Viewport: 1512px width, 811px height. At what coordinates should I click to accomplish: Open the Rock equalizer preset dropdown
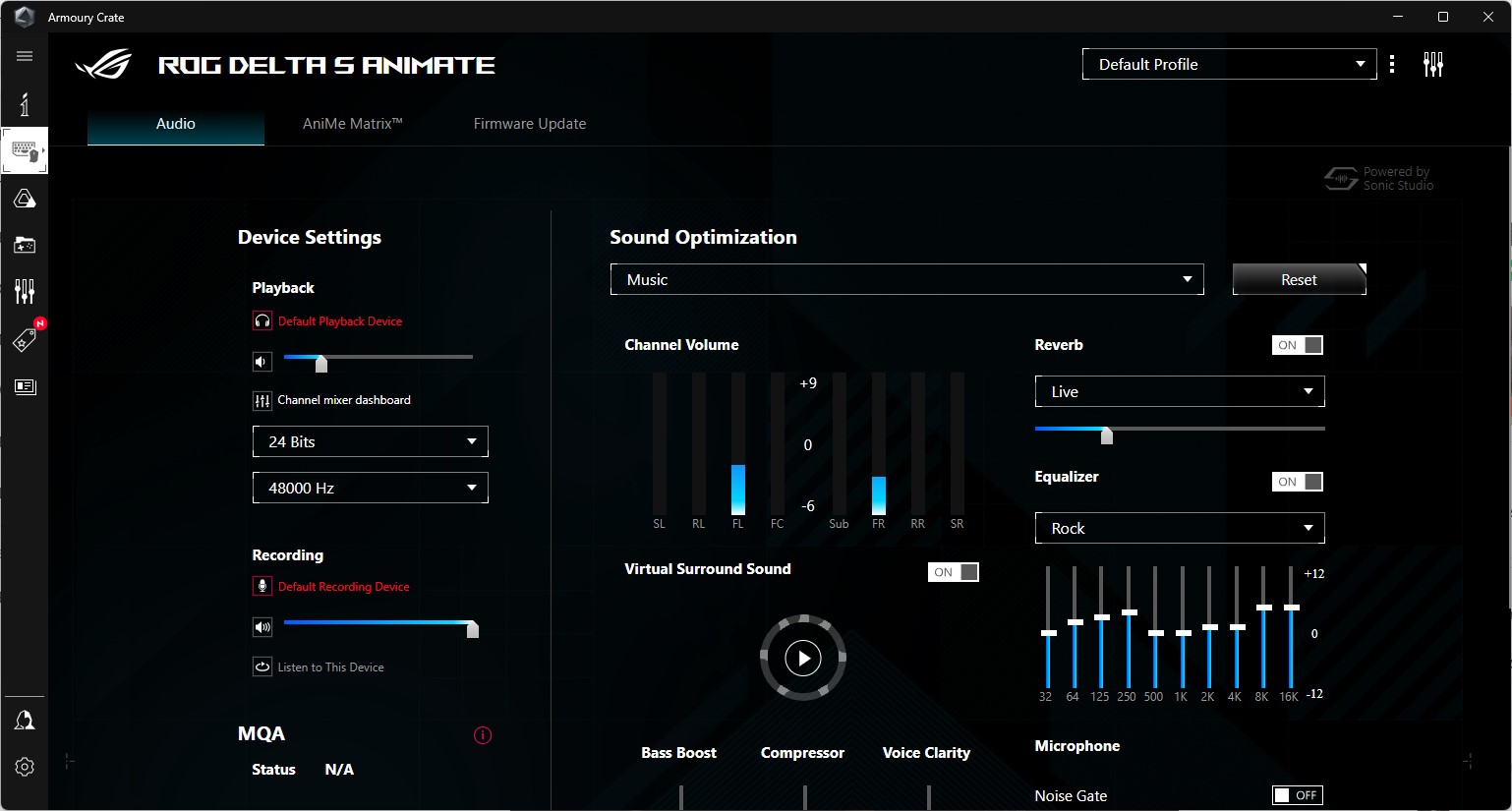click(x=1179, y=528)
